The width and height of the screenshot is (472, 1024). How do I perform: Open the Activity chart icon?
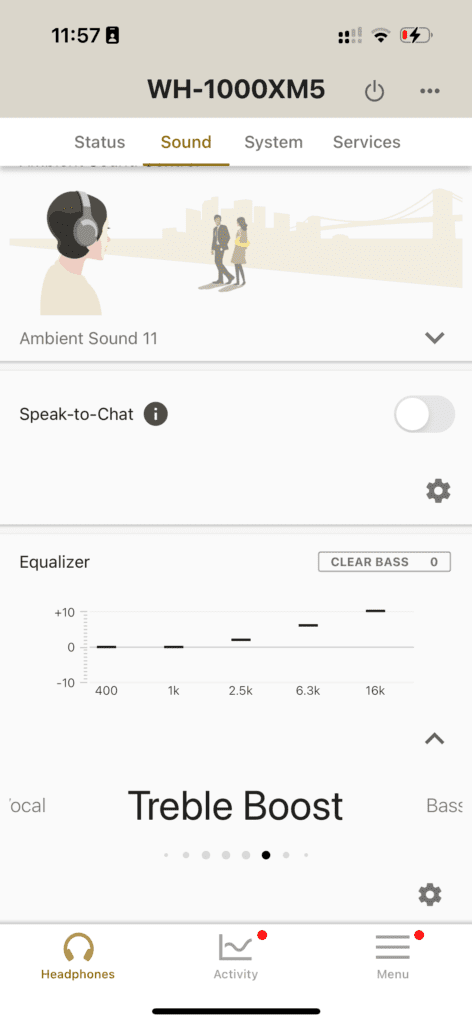[x=235, y=947]
